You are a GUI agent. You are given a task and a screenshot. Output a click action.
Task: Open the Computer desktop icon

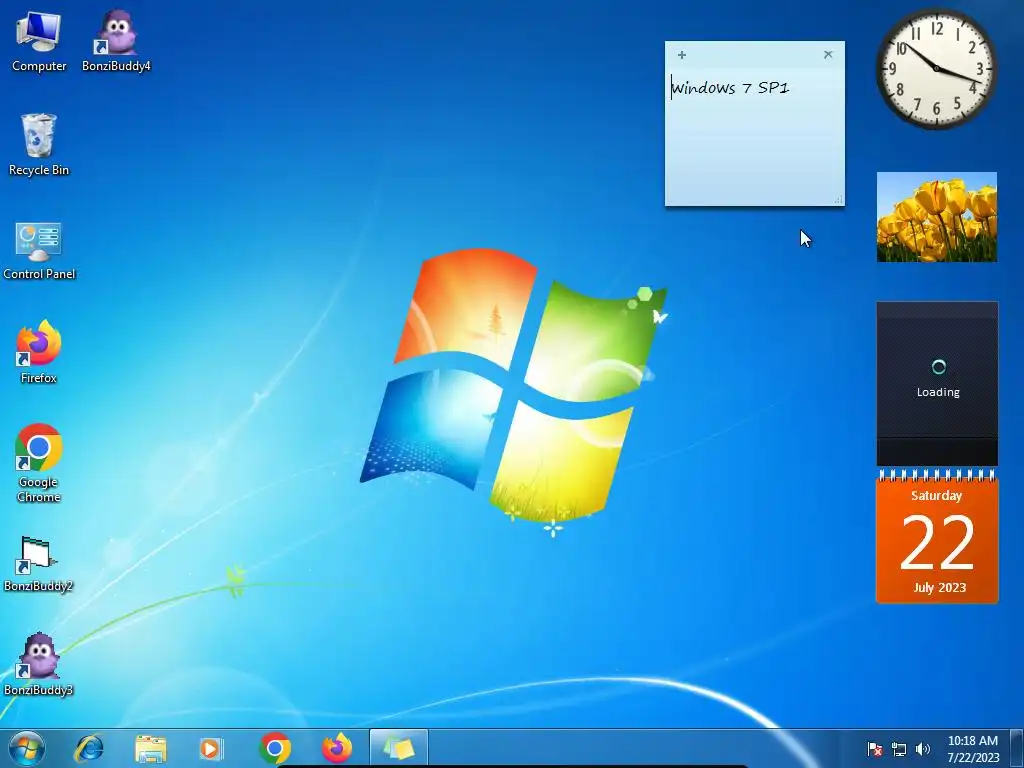(39, 40)
